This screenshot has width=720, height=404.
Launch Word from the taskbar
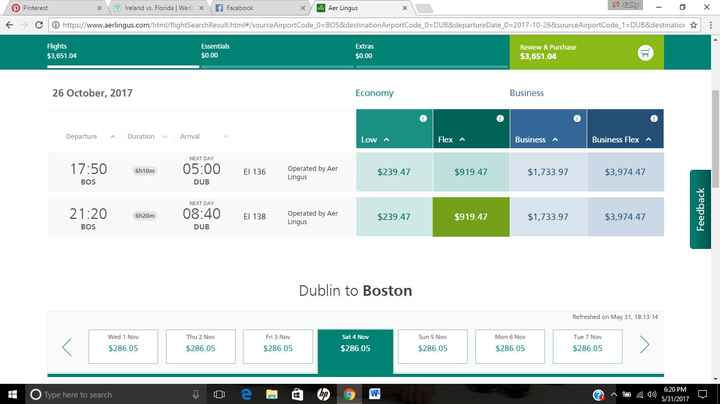375,394
